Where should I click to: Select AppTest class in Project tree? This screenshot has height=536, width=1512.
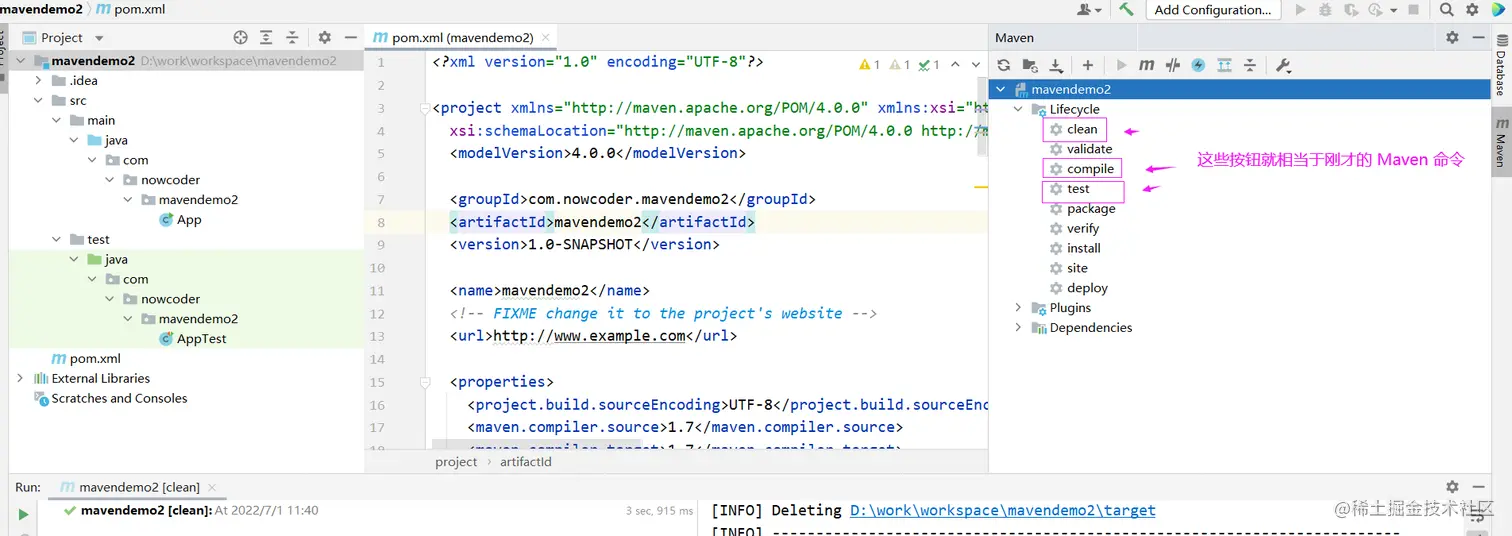pos(193,338)
